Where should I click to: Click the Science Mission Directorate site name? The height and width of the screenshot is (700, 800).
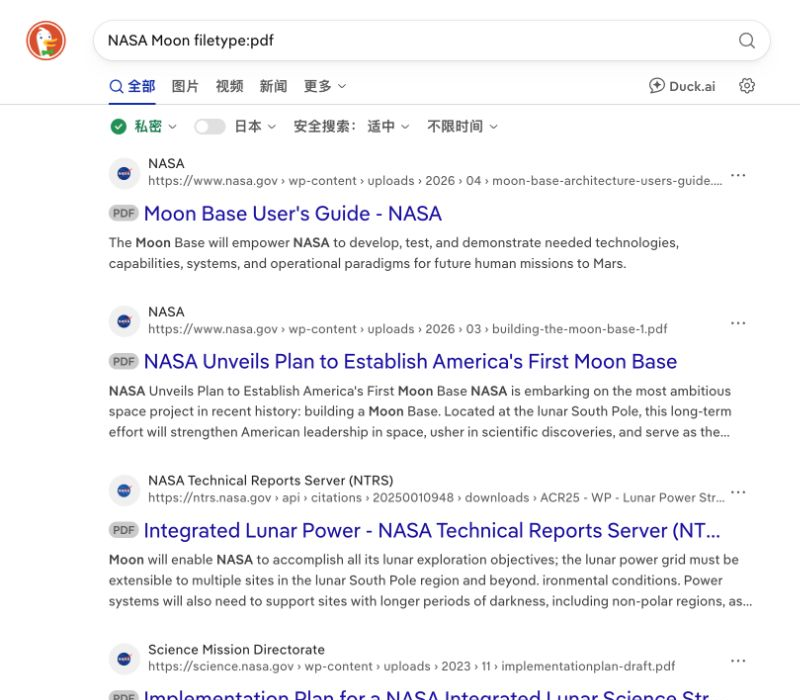point(236,649)
